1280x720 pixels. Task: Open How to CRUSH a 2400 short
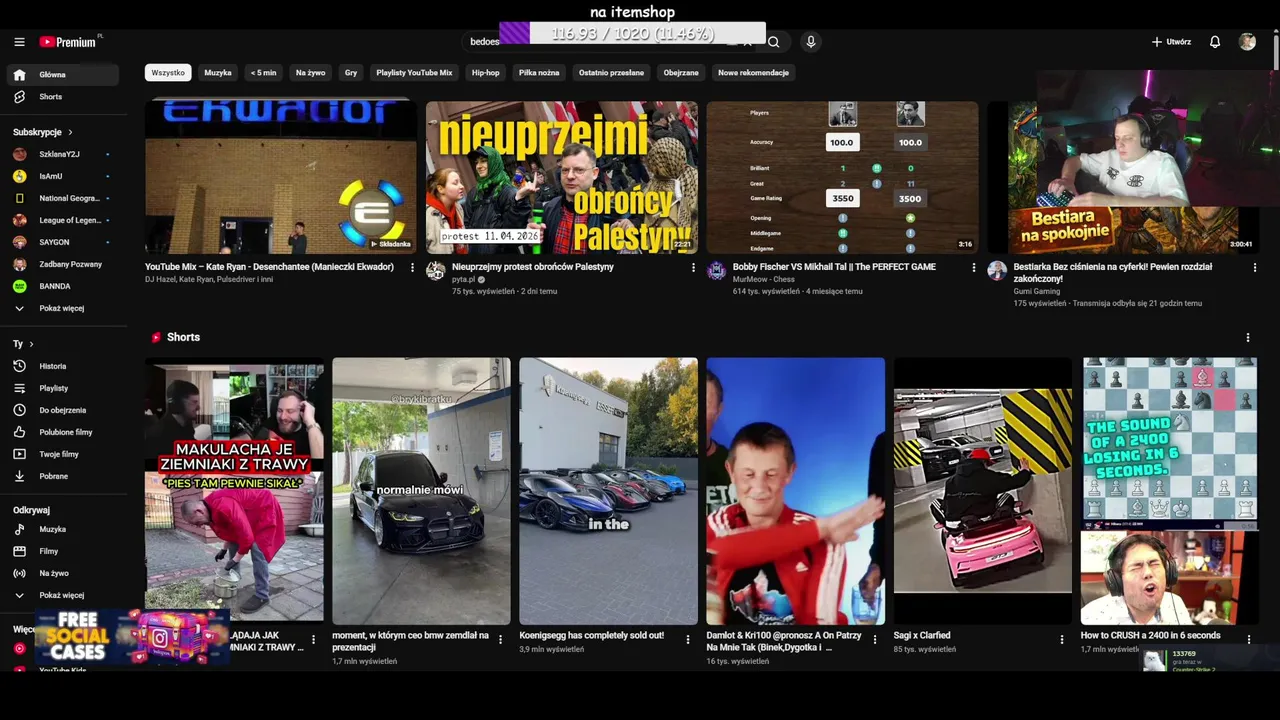click(x=1169, y=491)
